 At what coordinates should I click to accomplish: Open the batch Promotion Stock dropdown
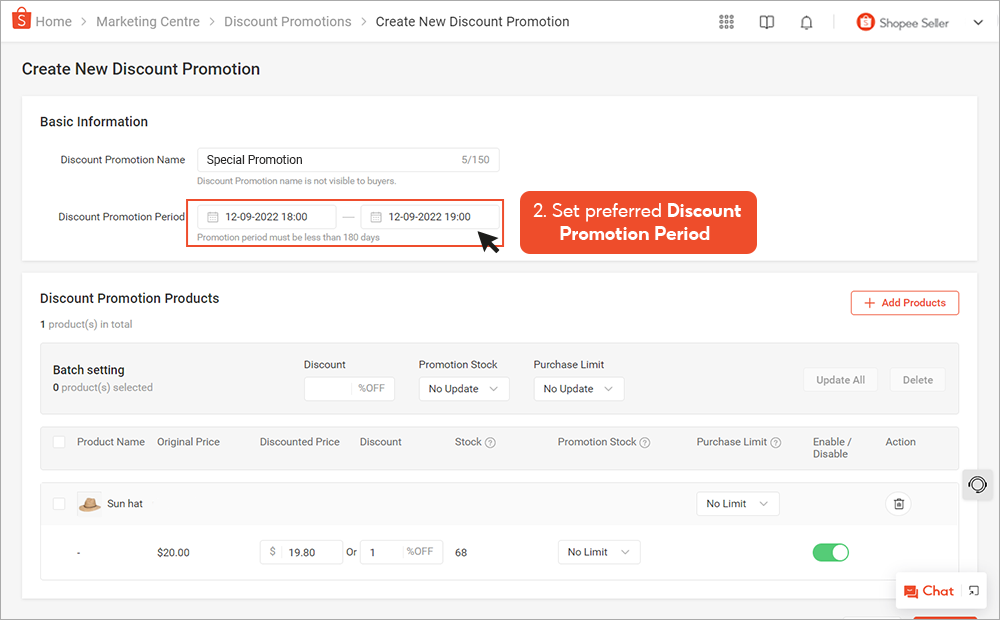point(464,388)
